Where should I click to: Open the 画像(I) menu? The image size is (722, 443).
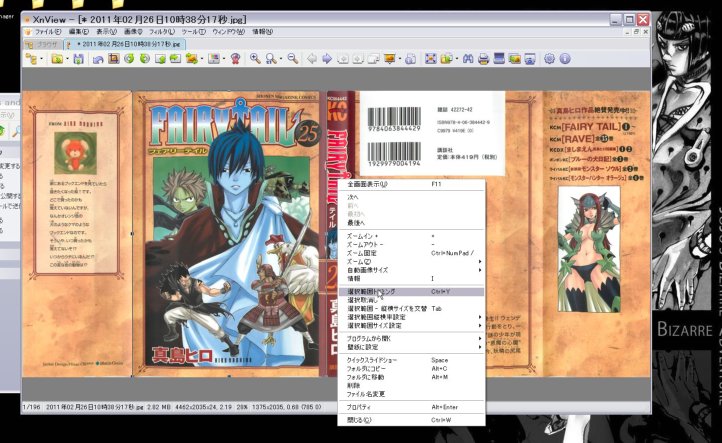pyautogui.click(x=133, y=32)
